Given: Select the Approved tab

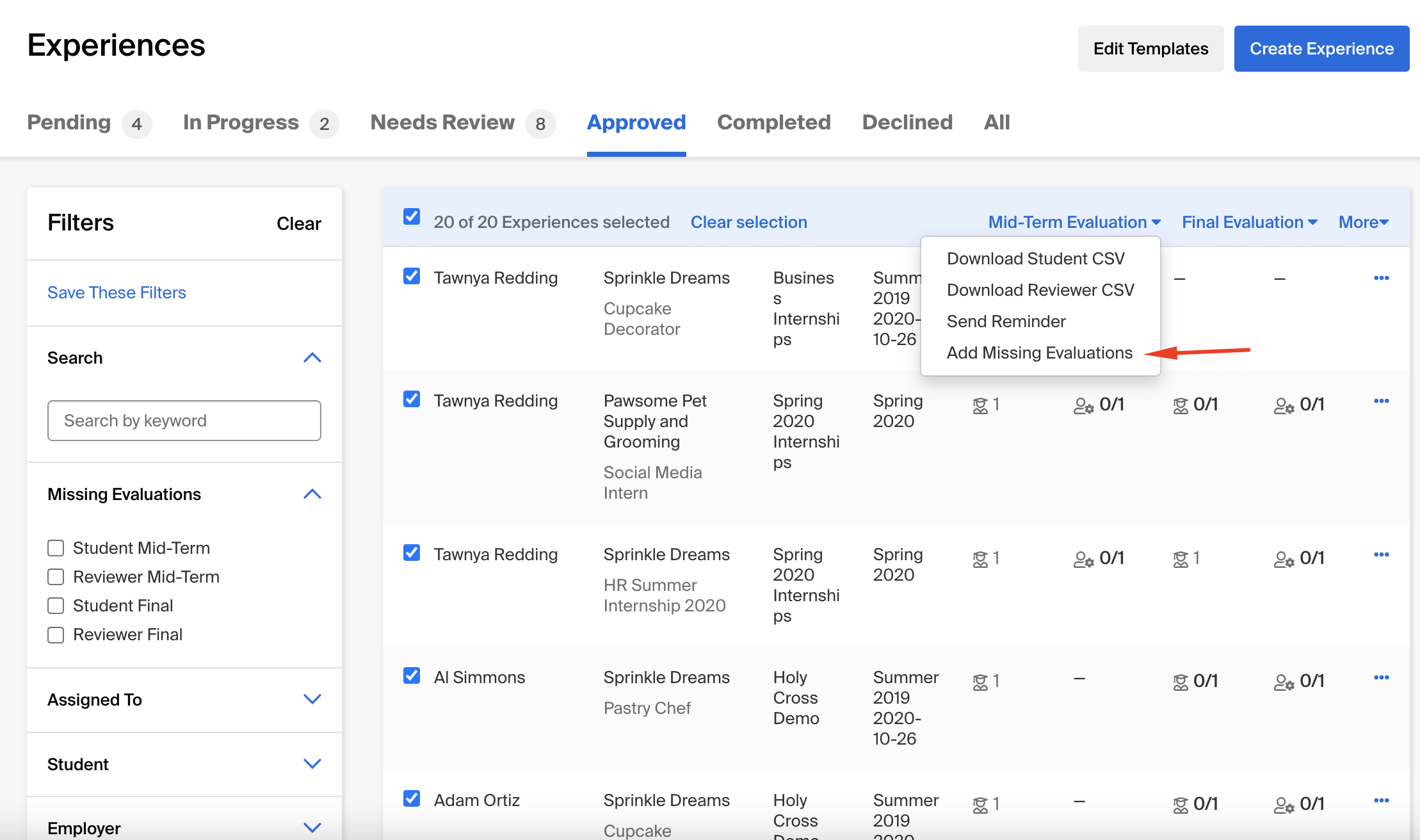Looking at the screenshot, I should click(x=636, y=122).
